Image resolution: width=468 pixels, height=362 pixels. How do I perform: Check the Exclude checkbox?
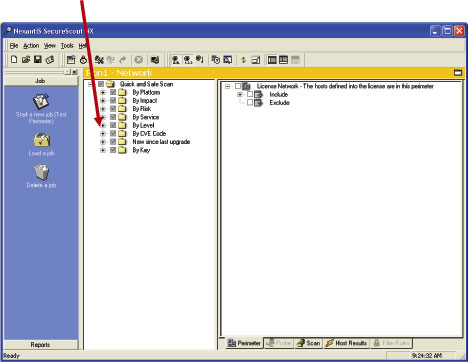click(250, 103)
